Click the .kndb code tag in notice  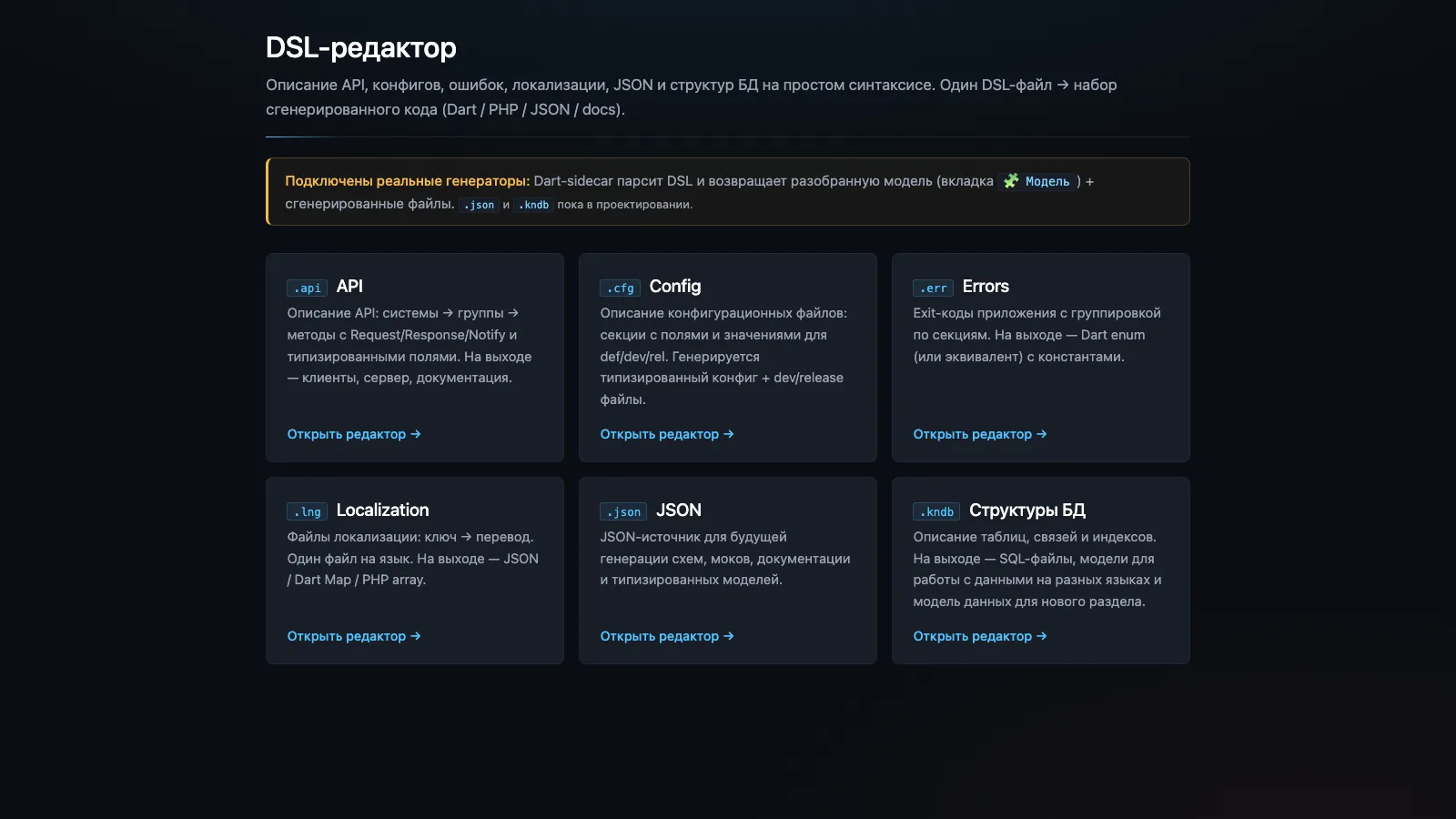pyautogui.click(x=533, y=205)
